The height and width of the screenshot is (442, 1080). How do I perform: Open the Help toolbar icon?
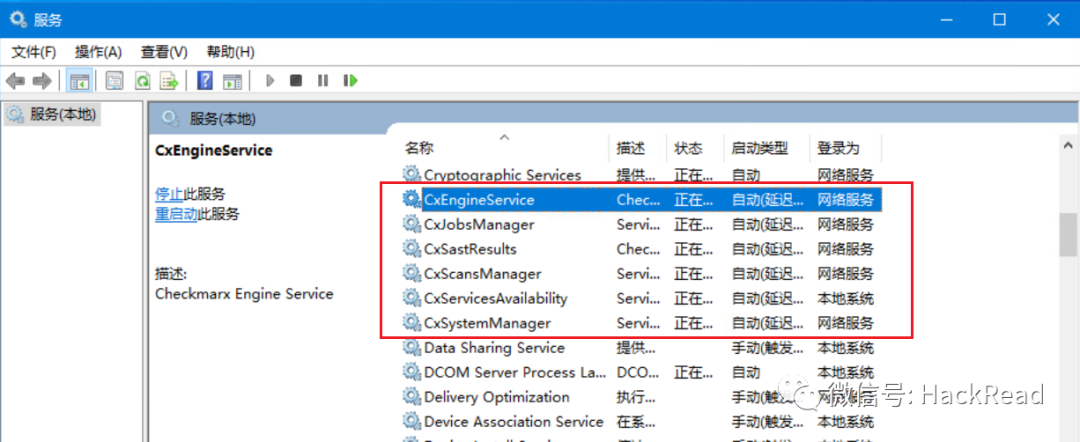tap(205, 81)
